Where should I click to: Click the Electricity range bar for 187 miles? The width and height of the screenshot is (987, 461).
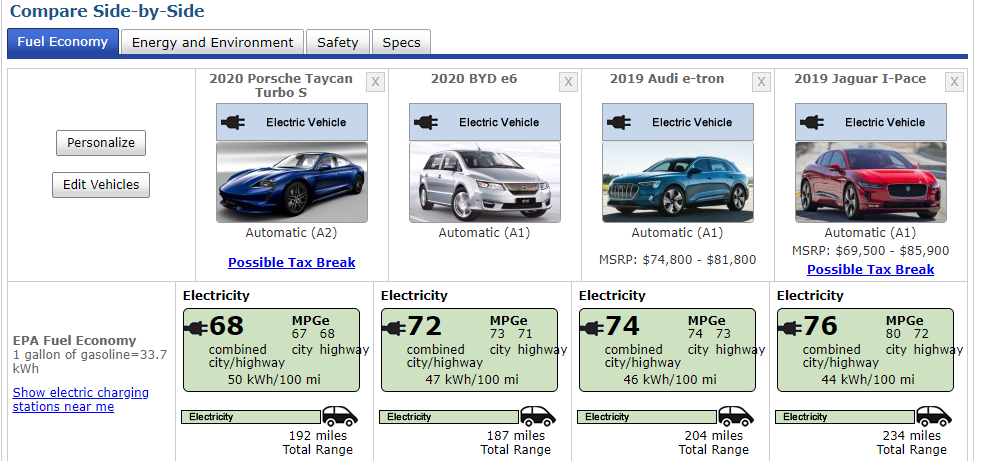449,417
